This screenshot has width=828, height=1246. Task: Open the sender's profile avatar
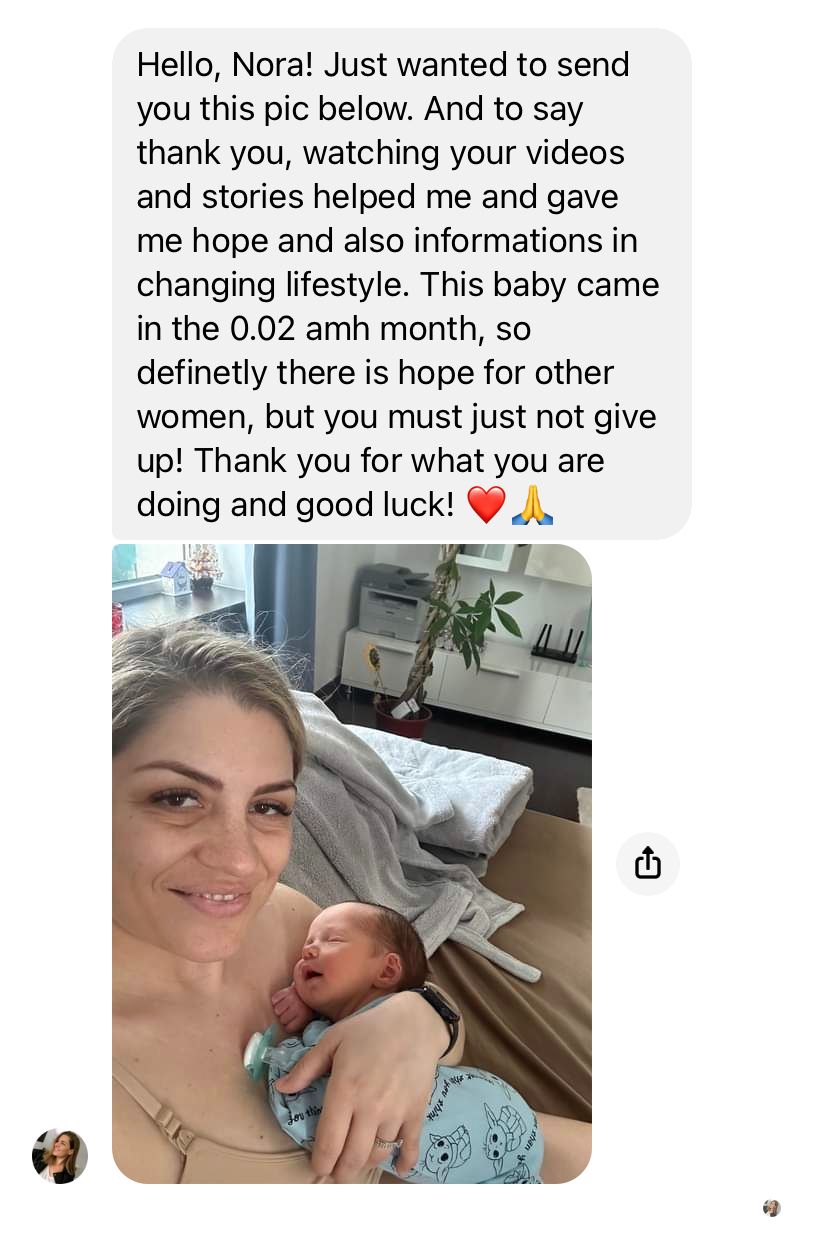coord(60,1156)
